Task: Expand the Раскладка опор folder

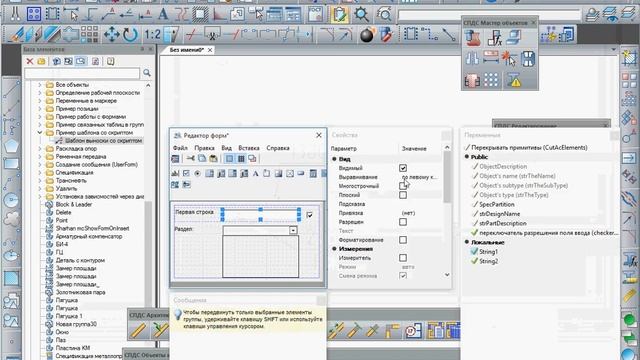Action: (x=40, y=149)
